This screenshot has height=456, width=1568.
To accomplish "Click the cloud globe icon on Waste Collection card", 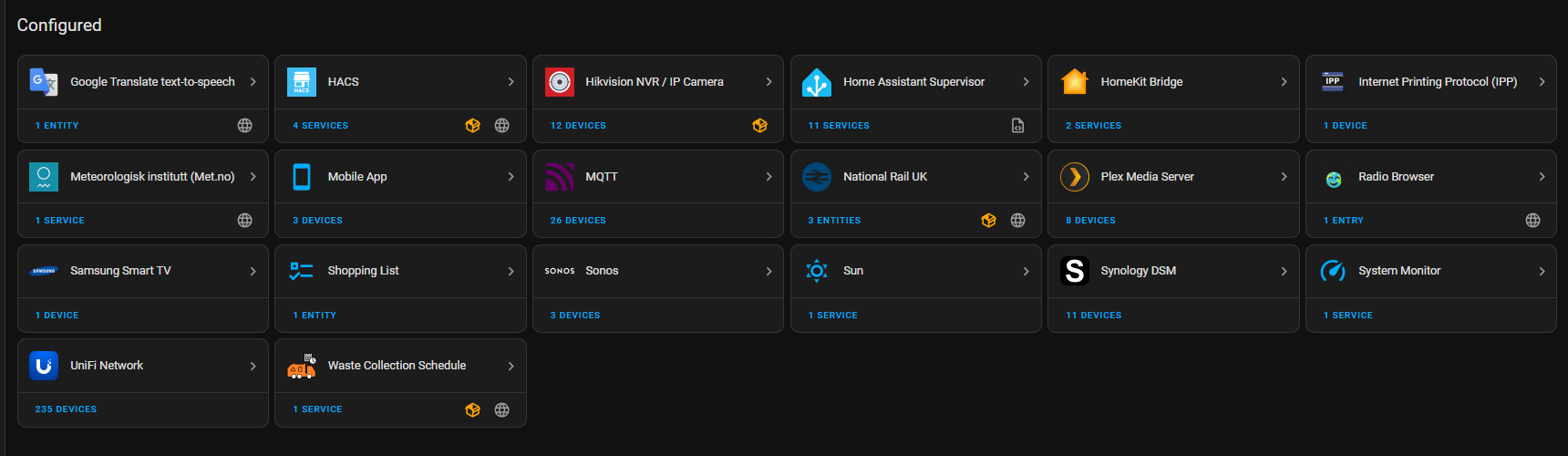I will pos(501,410).
